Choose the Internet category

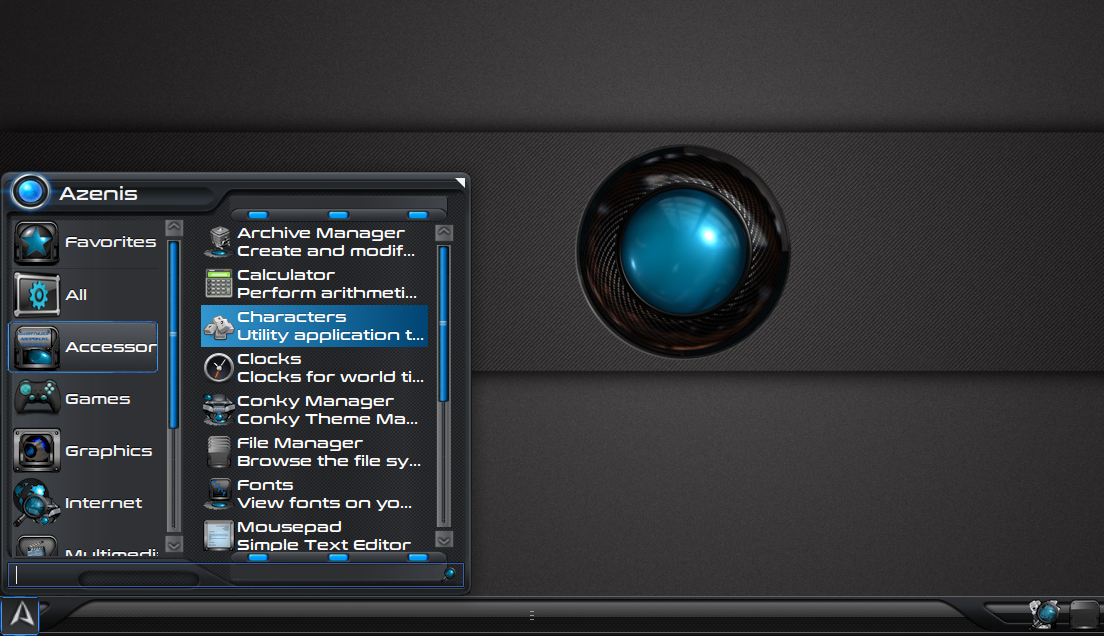coord(85,503)
